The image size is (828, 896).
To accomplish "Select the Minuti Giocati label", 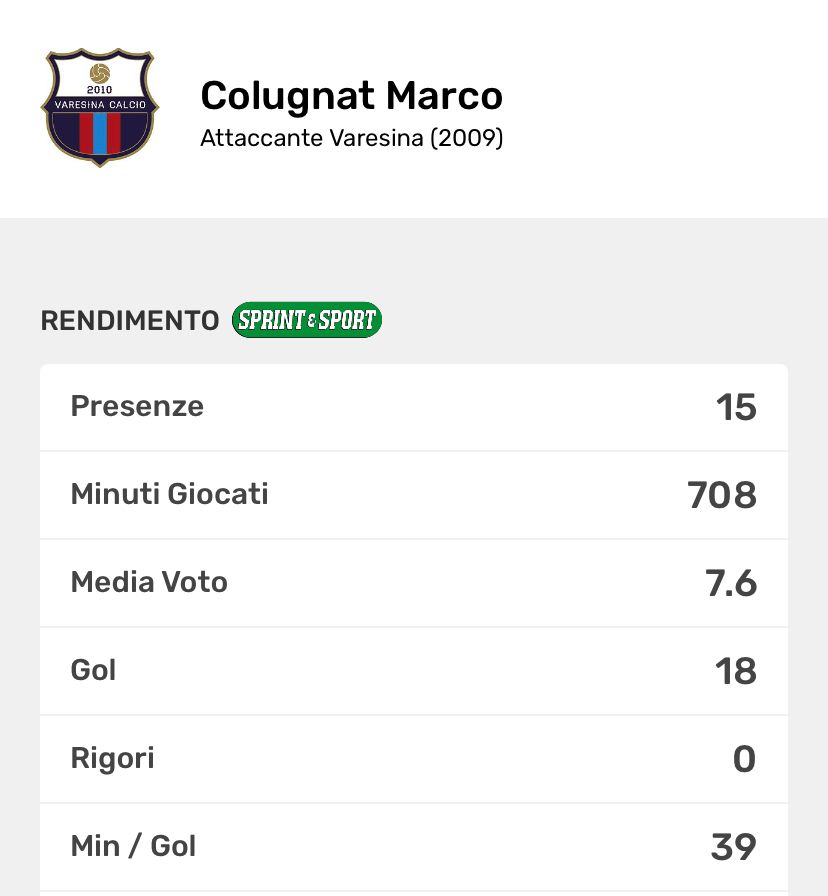I will pos(169,494).
